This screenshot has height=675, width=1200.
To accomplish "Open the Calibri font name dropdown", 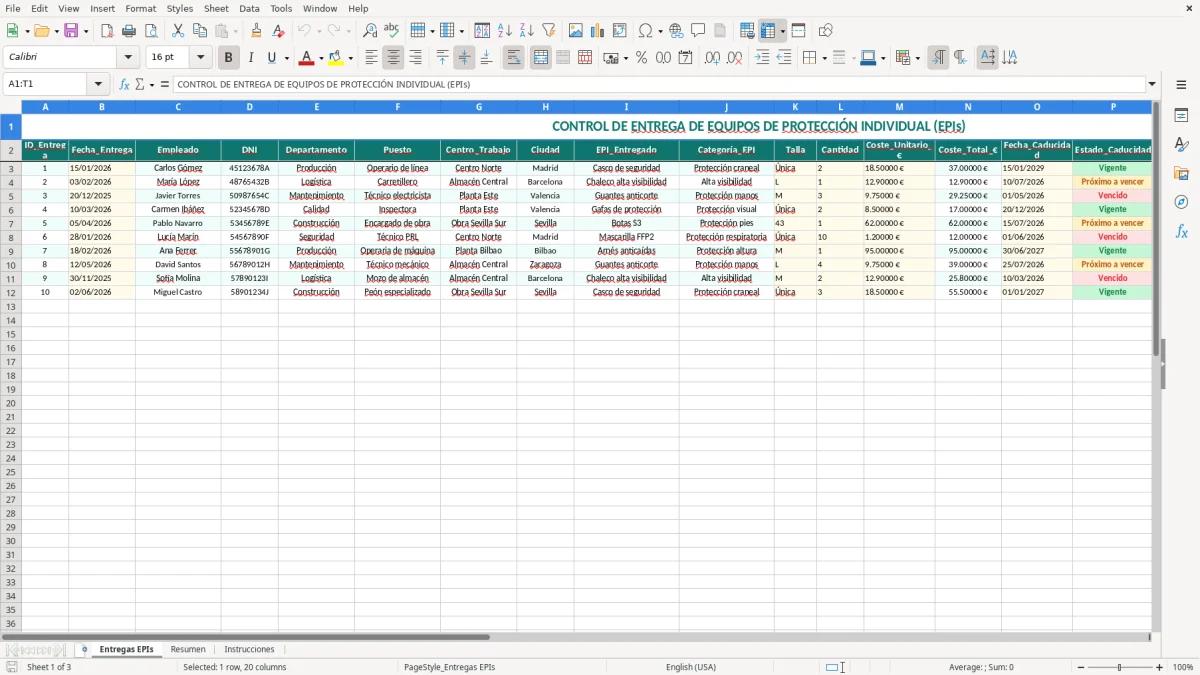I will 128,58.
